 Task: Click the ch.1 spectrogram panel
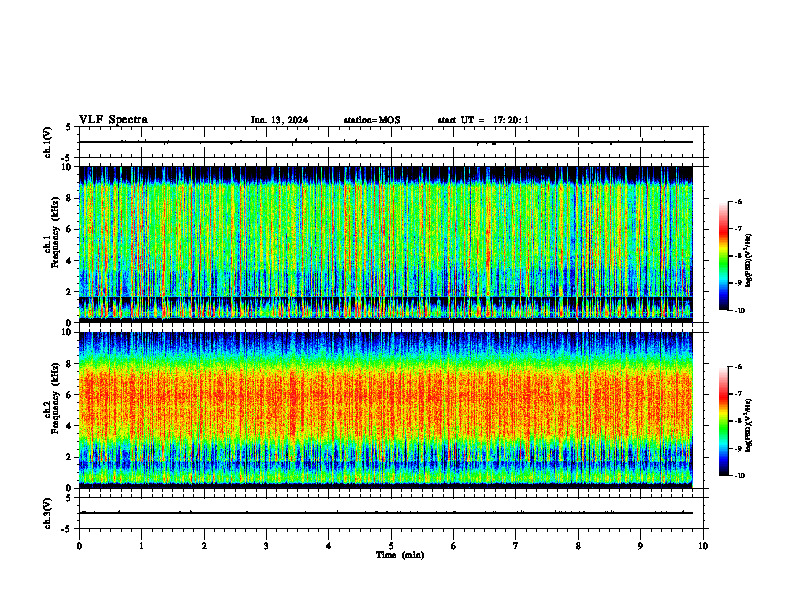pos(386,244)
